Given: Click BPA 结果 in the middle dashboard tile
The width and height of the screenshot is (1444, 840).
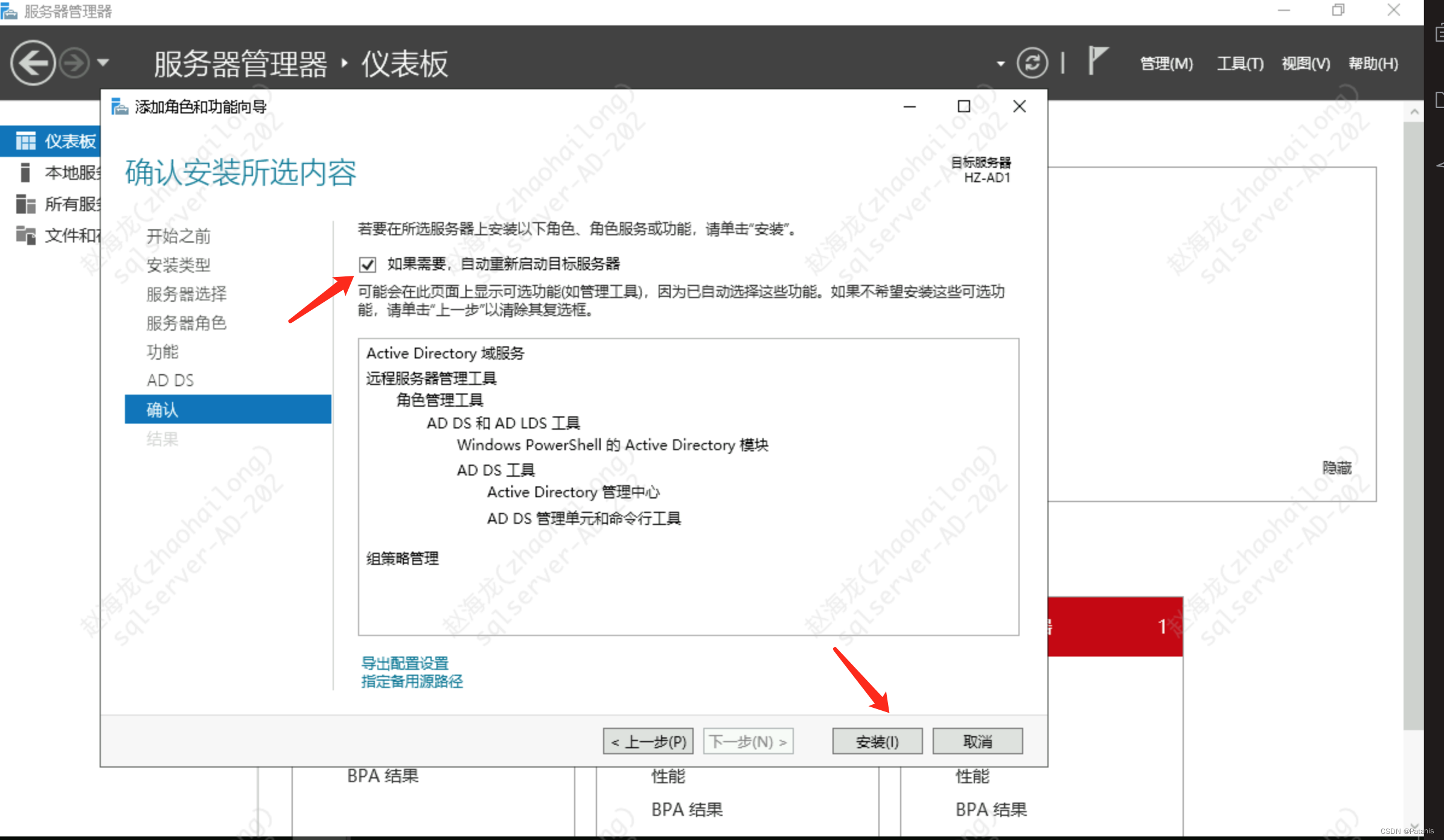Looking at the screenshot, I should [687, 809].
